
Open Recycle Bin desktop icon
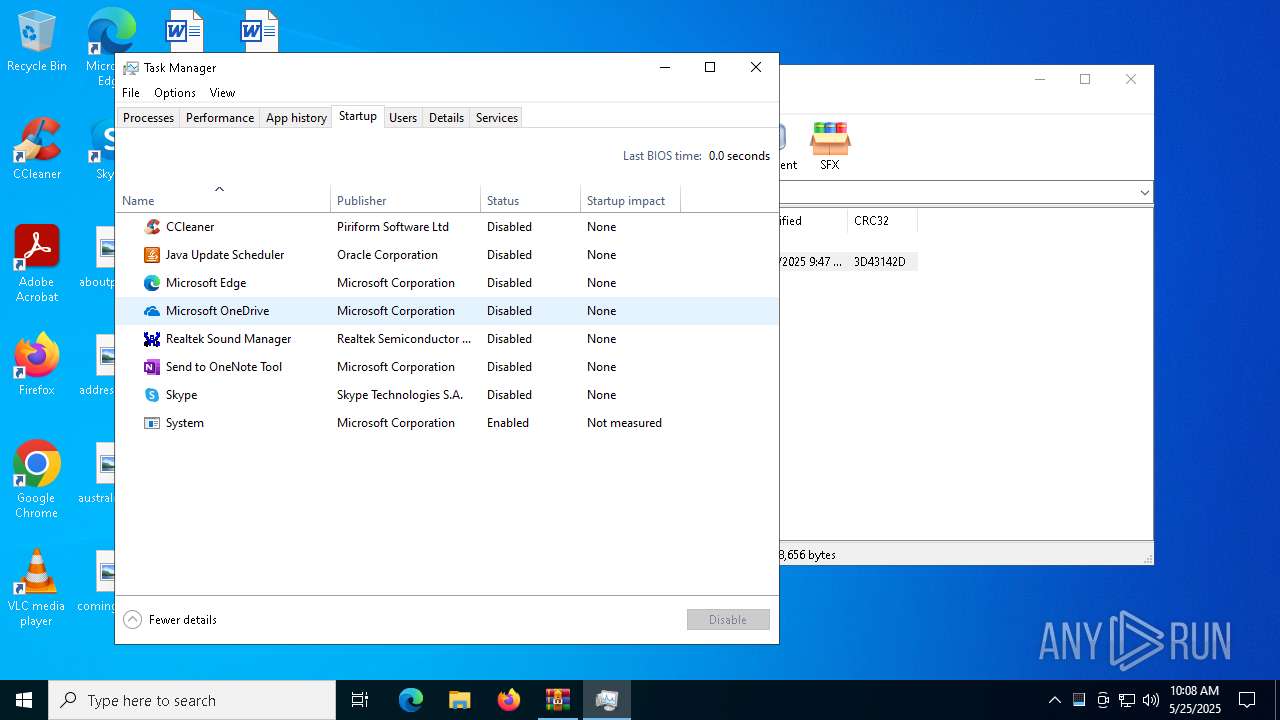[37, 42]
